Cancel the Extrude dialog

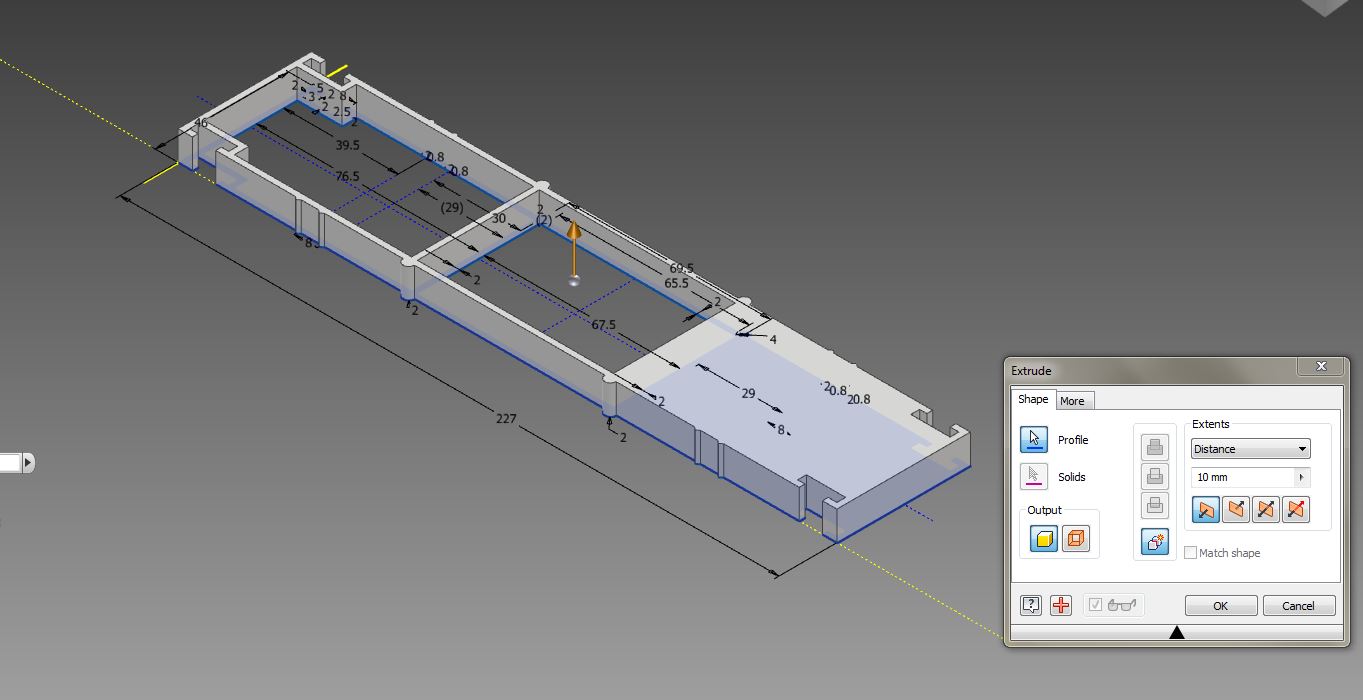pos(1299,605)
